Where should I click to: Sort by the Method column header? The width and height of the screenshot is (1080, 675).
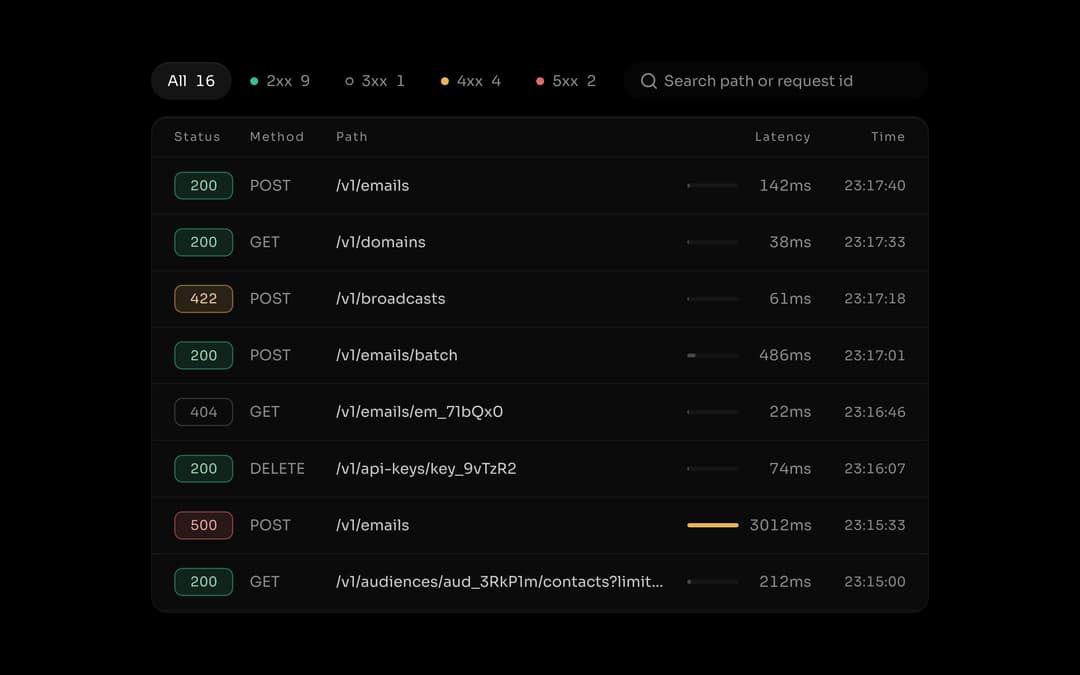(277, 137)
